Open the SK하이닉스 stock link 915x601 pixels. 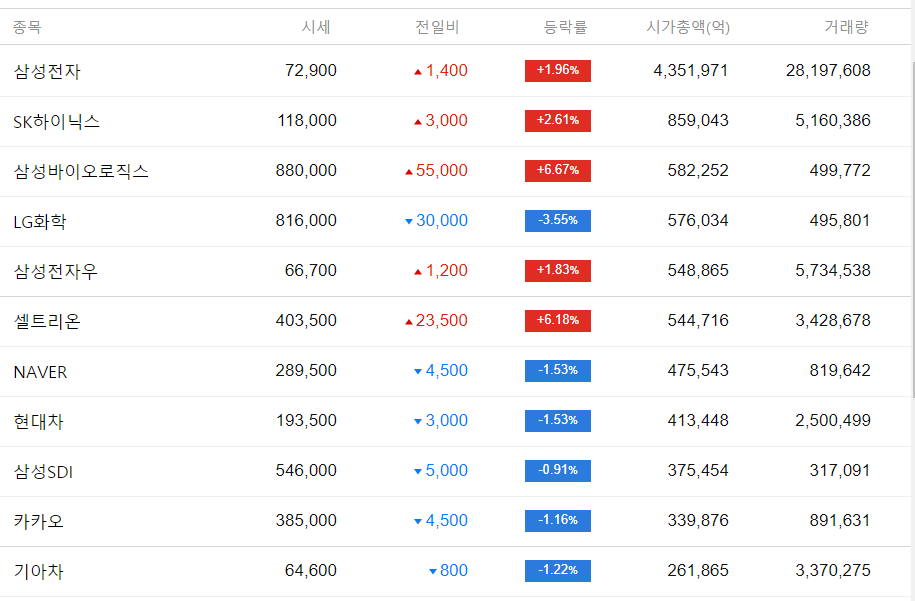[x=57, y=121]
